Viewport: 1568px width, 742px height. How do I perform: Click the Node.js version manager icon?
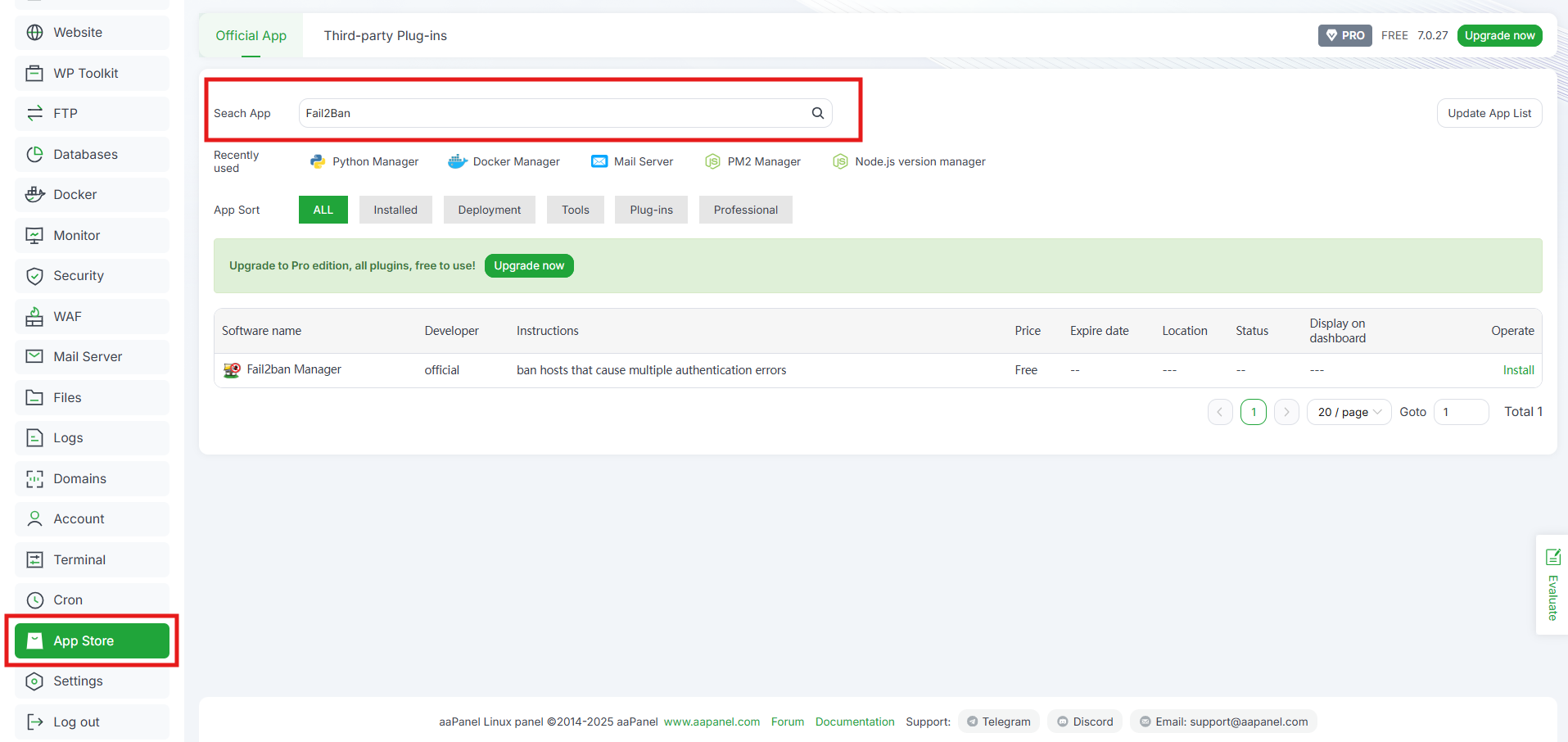[840, 161]
